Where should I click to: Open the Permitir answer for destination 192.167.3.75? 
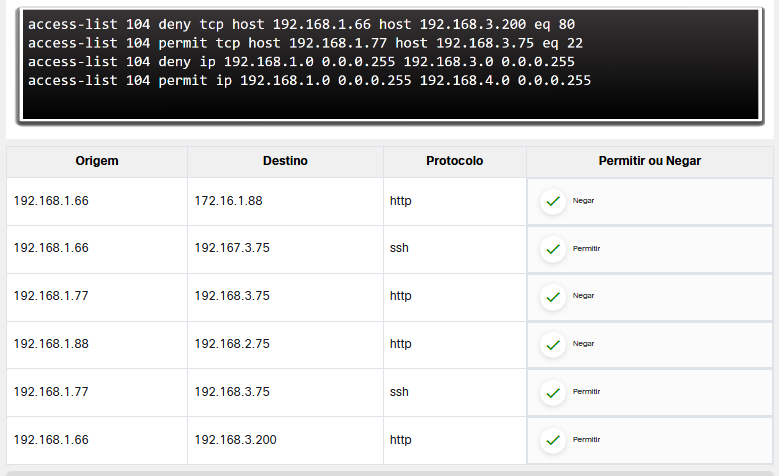click(586, 249)
